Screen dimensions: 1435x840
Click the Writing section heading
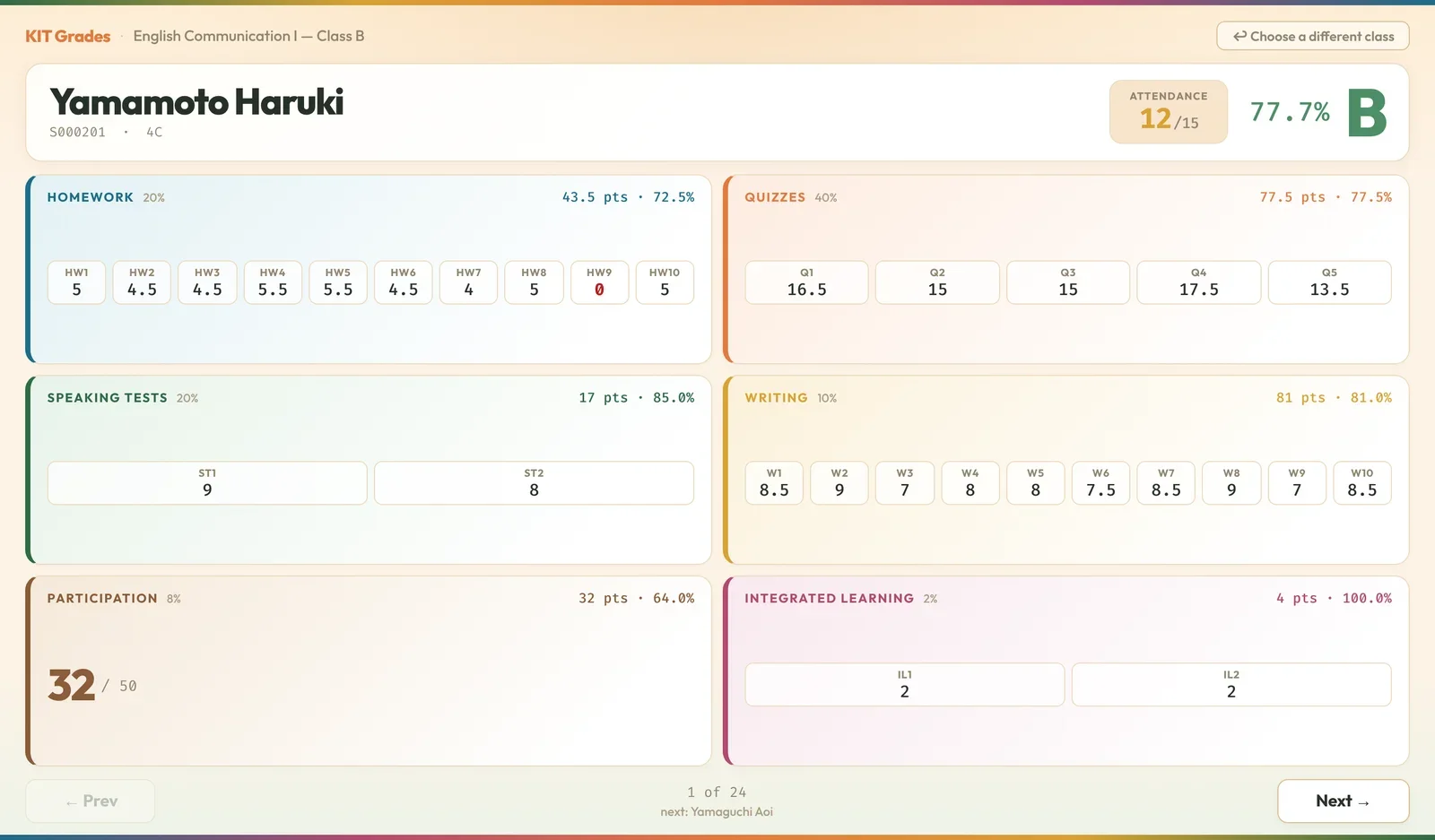click(x=776, y=398)
